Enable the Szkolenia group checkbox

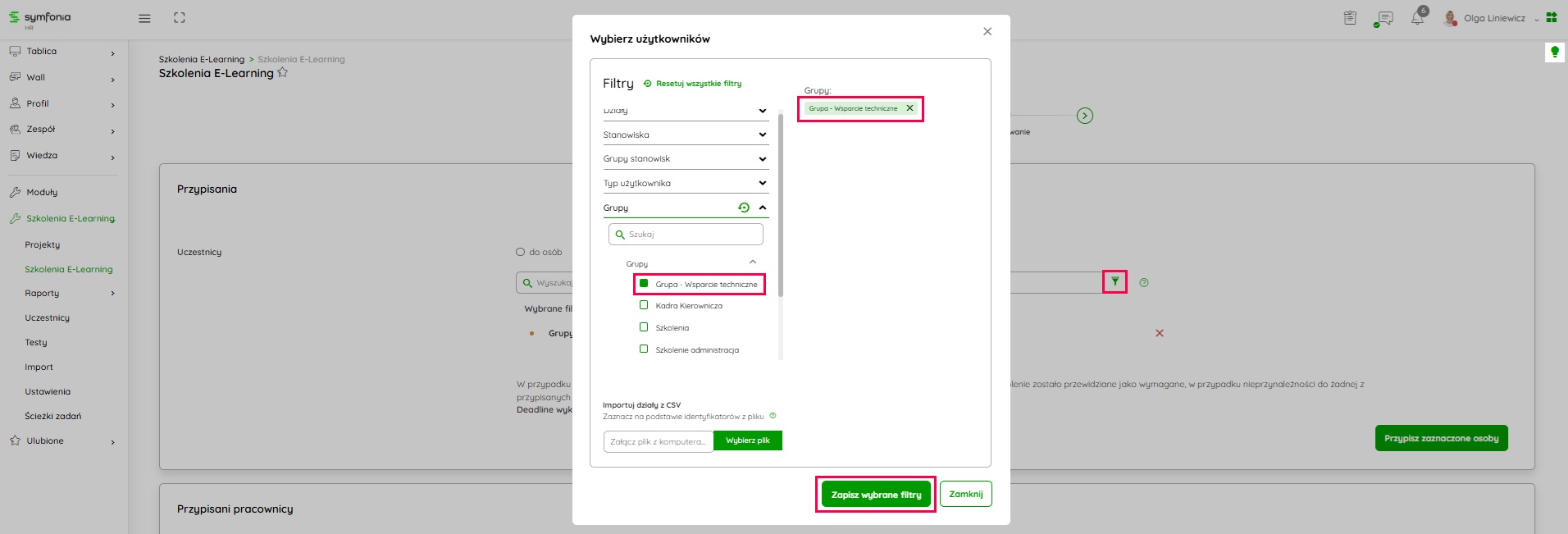[644, 327]
